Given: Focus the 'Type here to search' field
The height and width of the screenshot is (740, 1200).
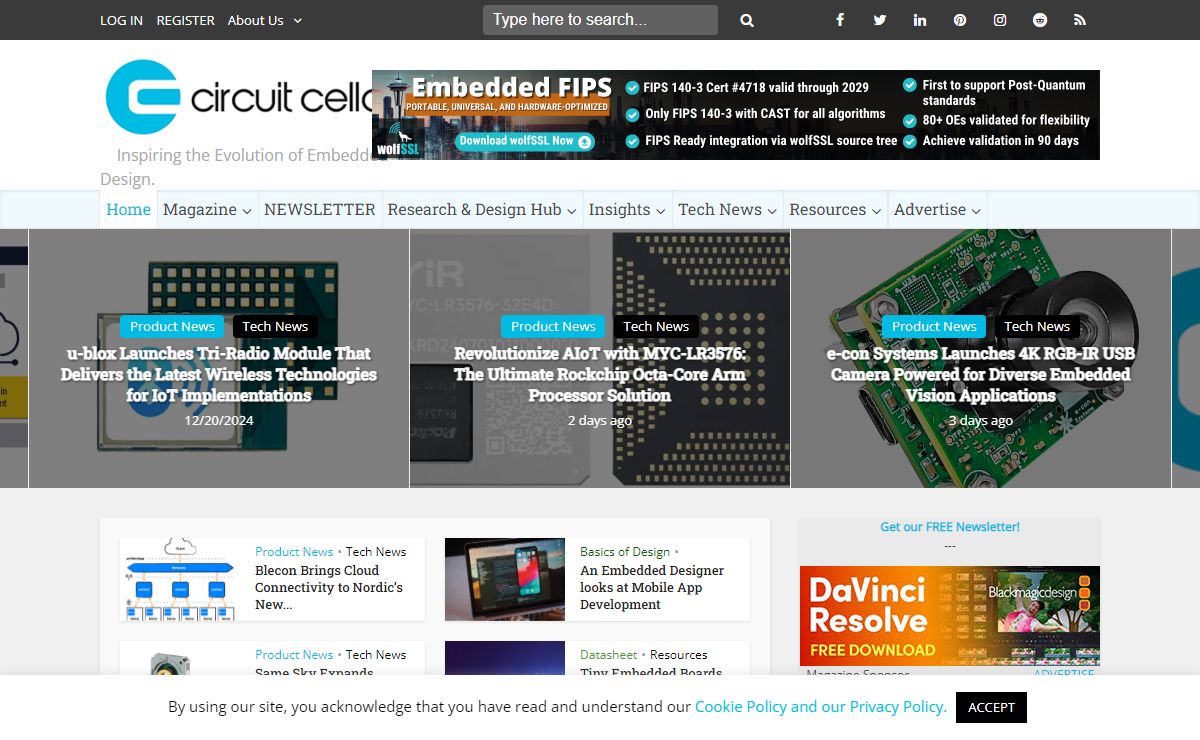Looking at the screenshot, I should [600, 20].
